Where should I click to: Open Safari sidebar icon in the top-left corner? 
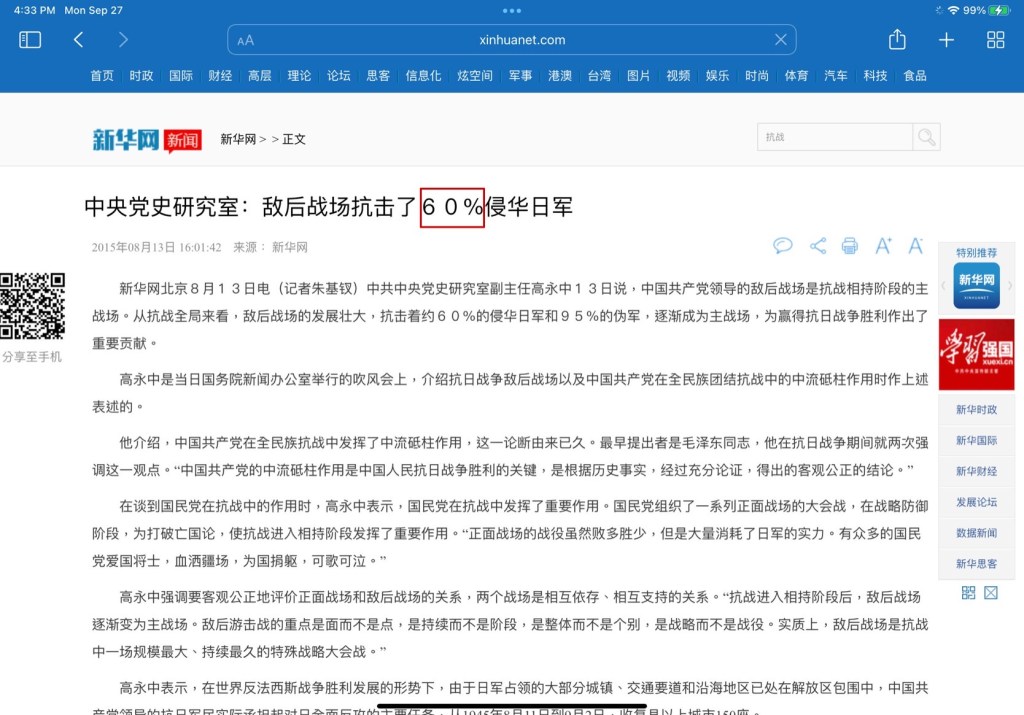coord(30,40)
